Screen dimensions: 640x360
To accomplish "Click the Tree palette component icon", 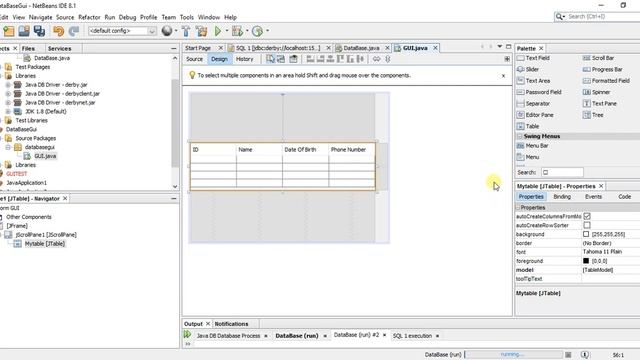I will (587, 115).
